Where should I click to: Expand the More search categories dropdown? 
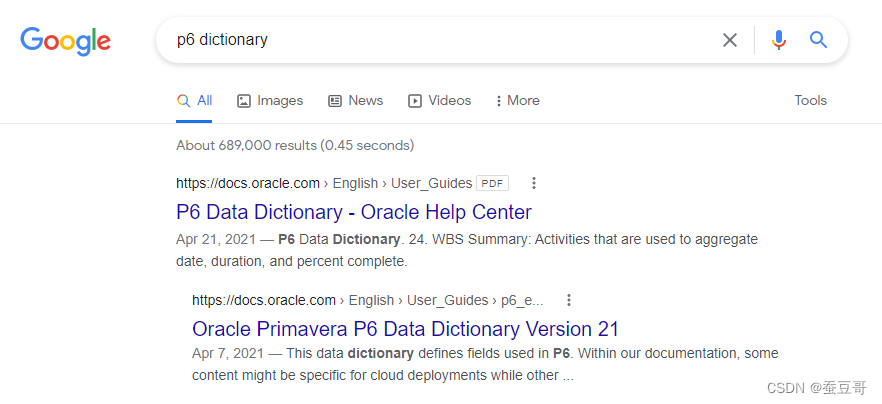[x=518, y=101]
